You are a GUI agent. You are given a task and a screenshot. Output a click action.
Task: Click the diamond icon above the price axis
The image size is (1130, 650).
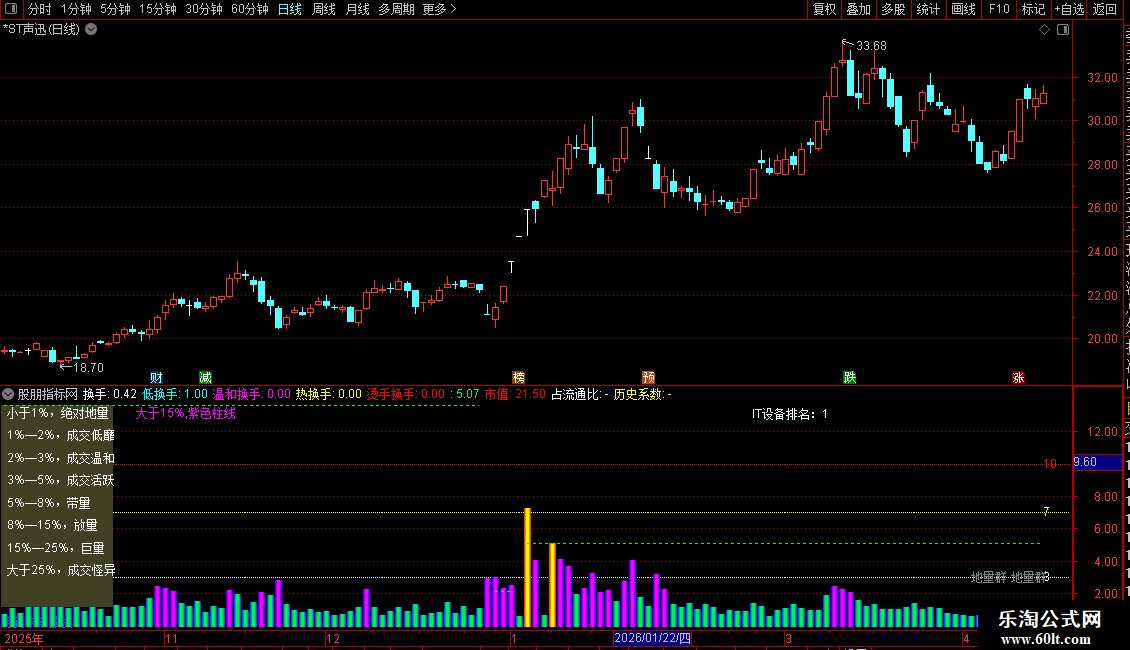click(x=1044, y=30)
